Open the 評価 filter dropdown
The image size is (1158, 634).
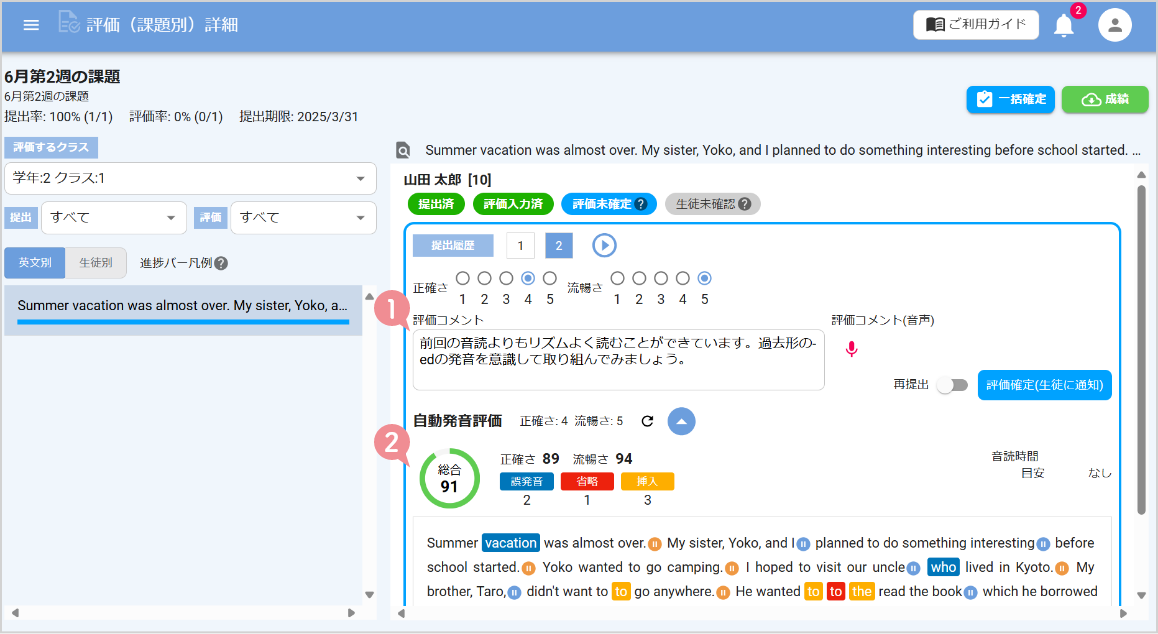(x=304, y=218)
